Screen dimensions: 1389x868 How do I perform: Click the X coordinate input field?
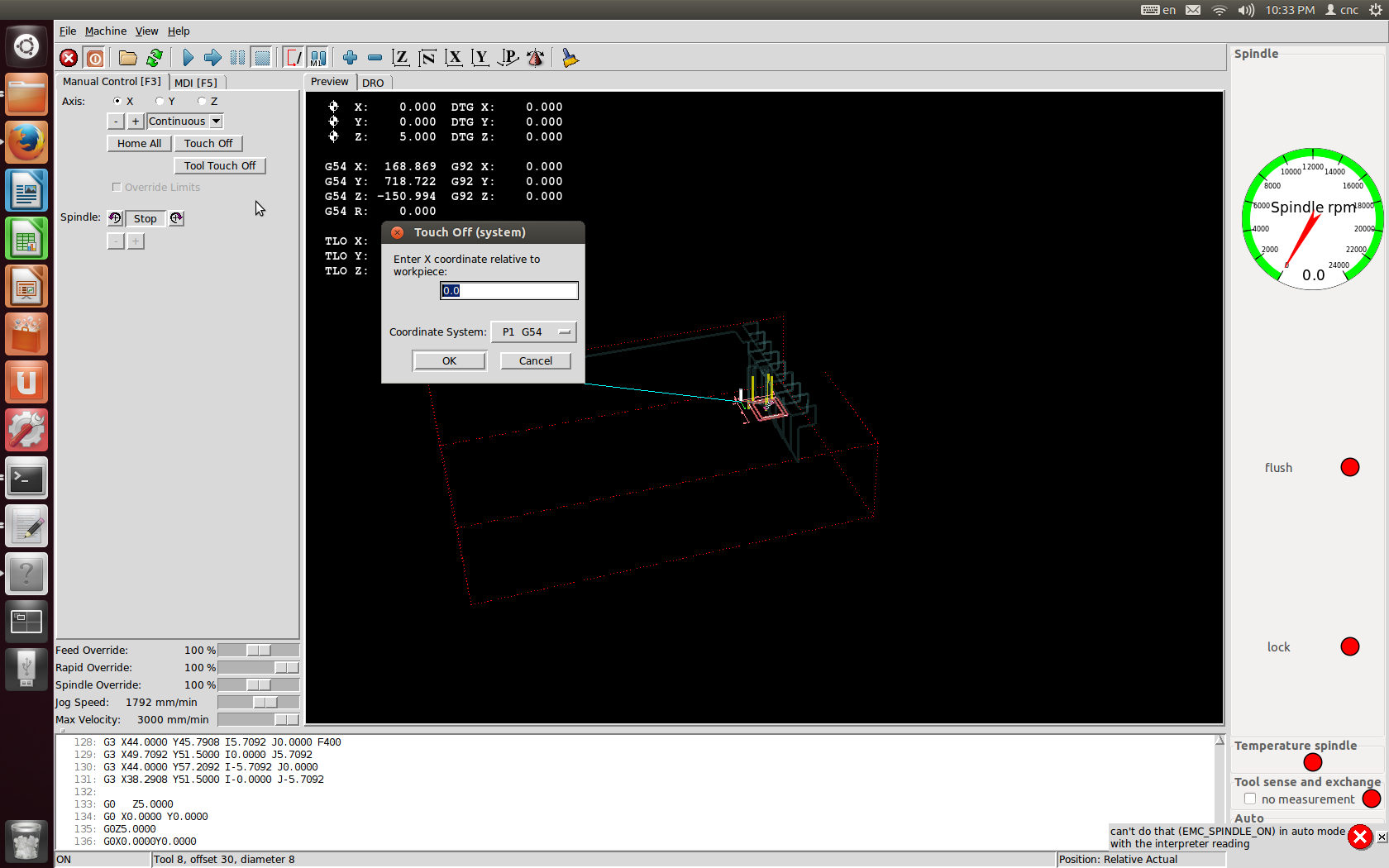tap(508, 291)
